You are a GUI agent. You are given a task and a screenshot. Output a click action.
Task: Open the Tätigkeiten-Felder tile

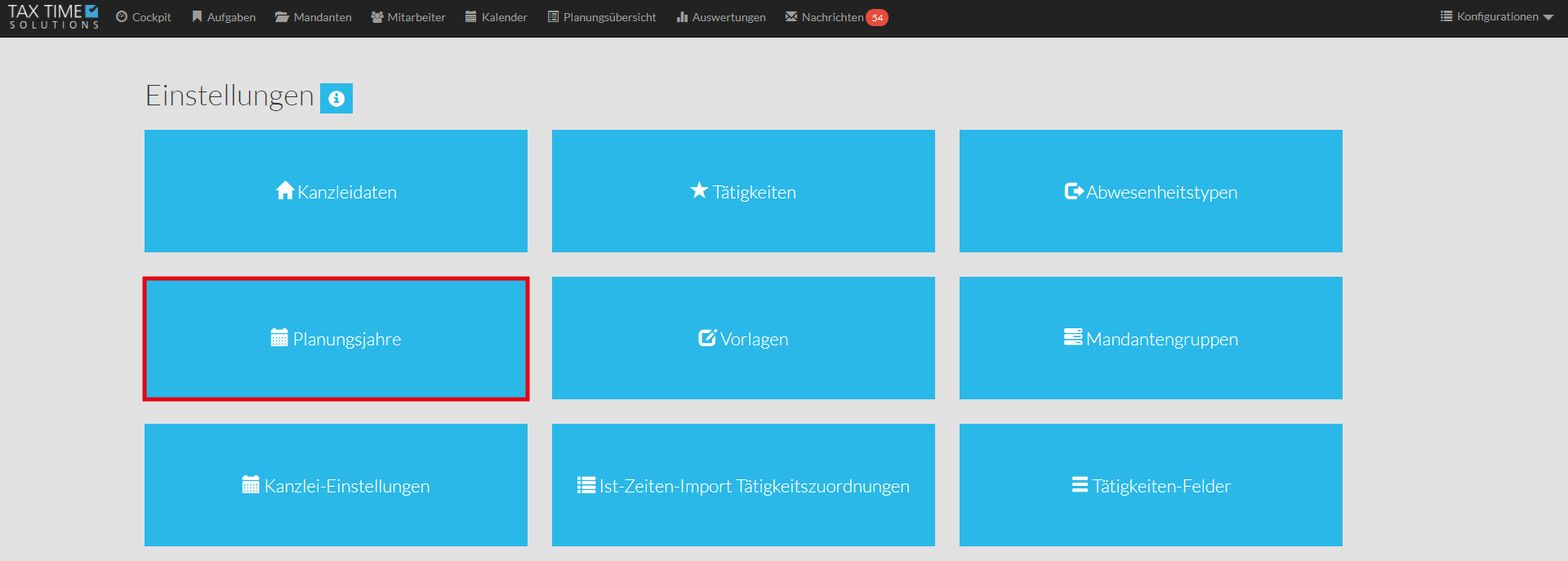[x=1151, y=485]
